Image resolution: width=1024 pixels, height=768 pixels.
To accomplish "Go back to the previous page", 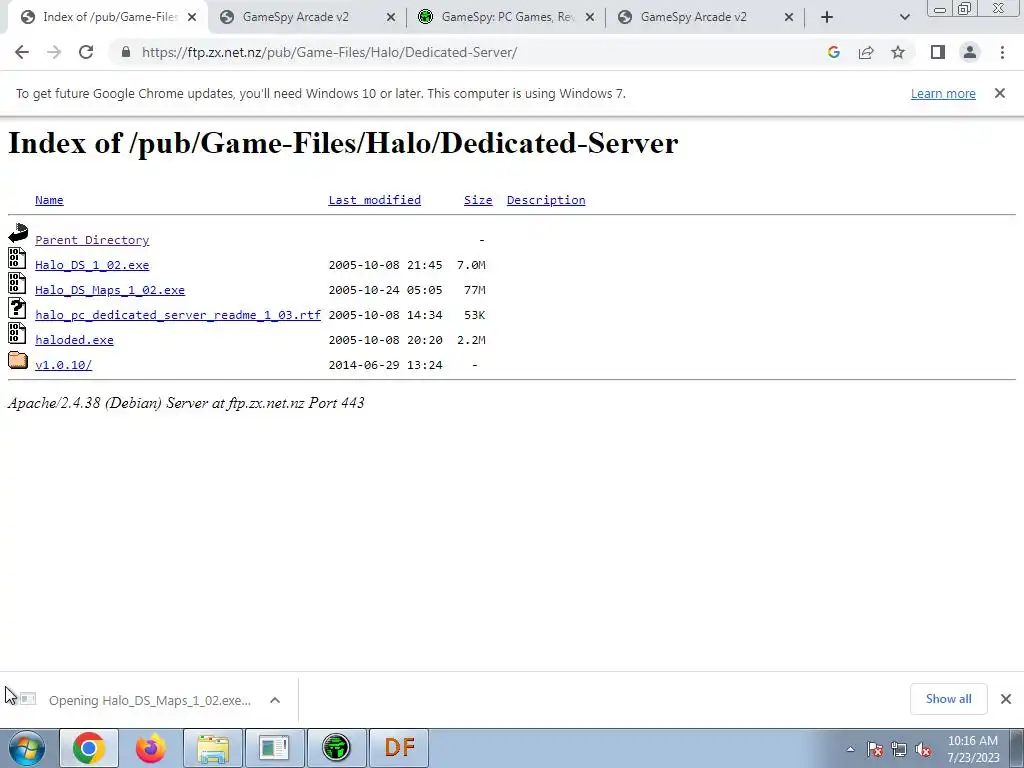I will click(22, 52).
